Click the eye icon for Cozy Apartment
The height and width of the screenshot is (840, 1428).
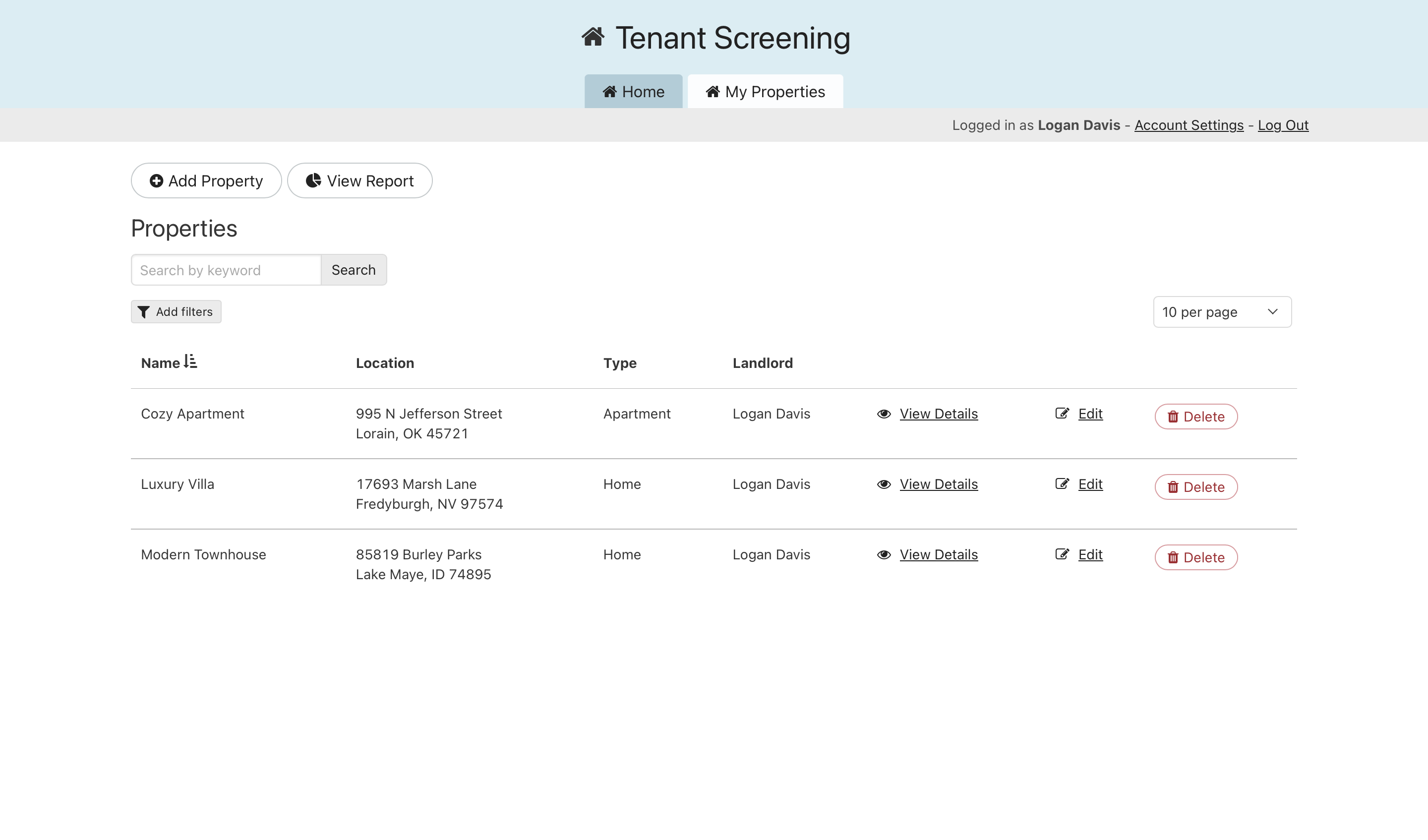tap(884, 415)
